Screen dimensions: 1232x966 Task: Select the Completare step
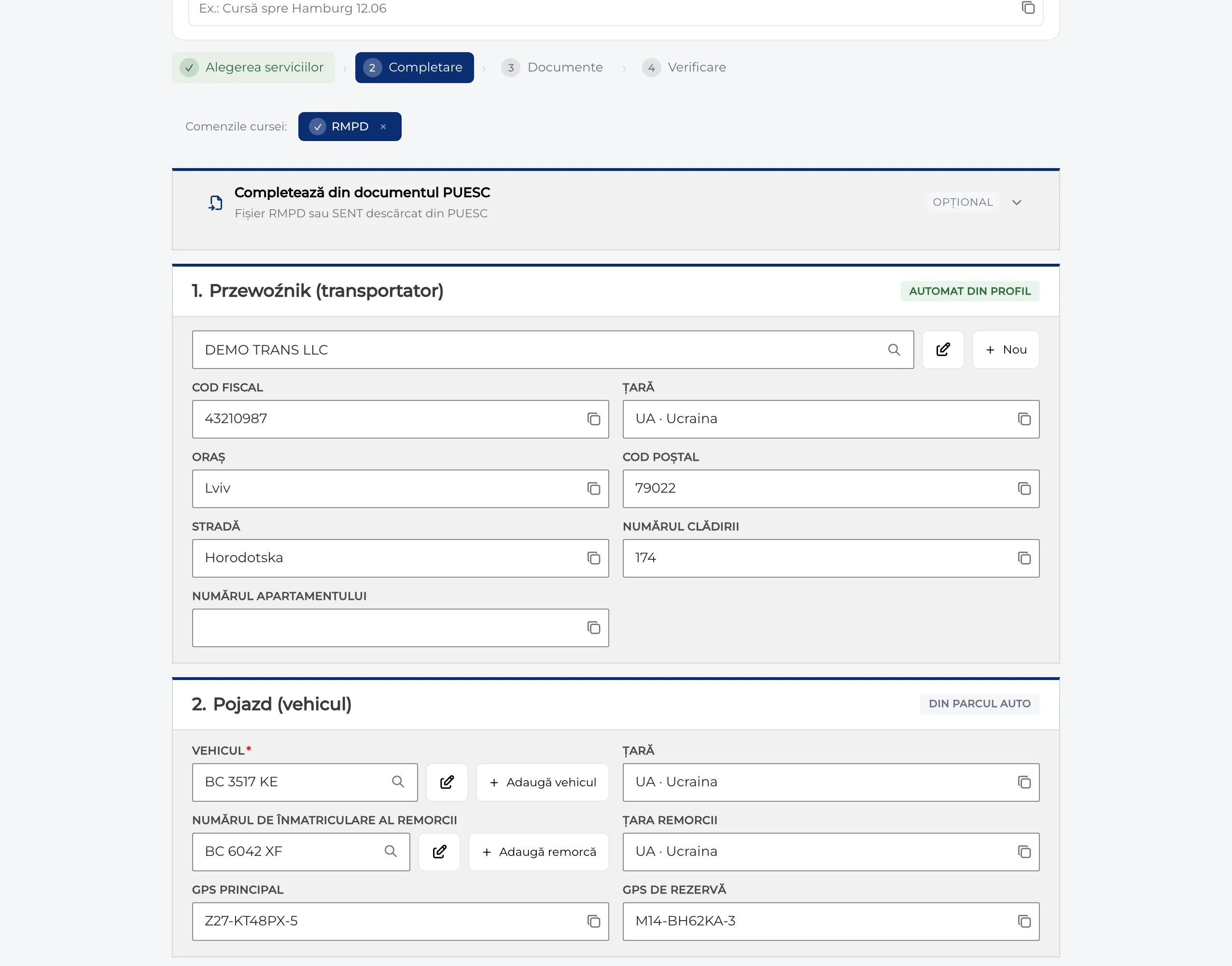tap(414, 67)
